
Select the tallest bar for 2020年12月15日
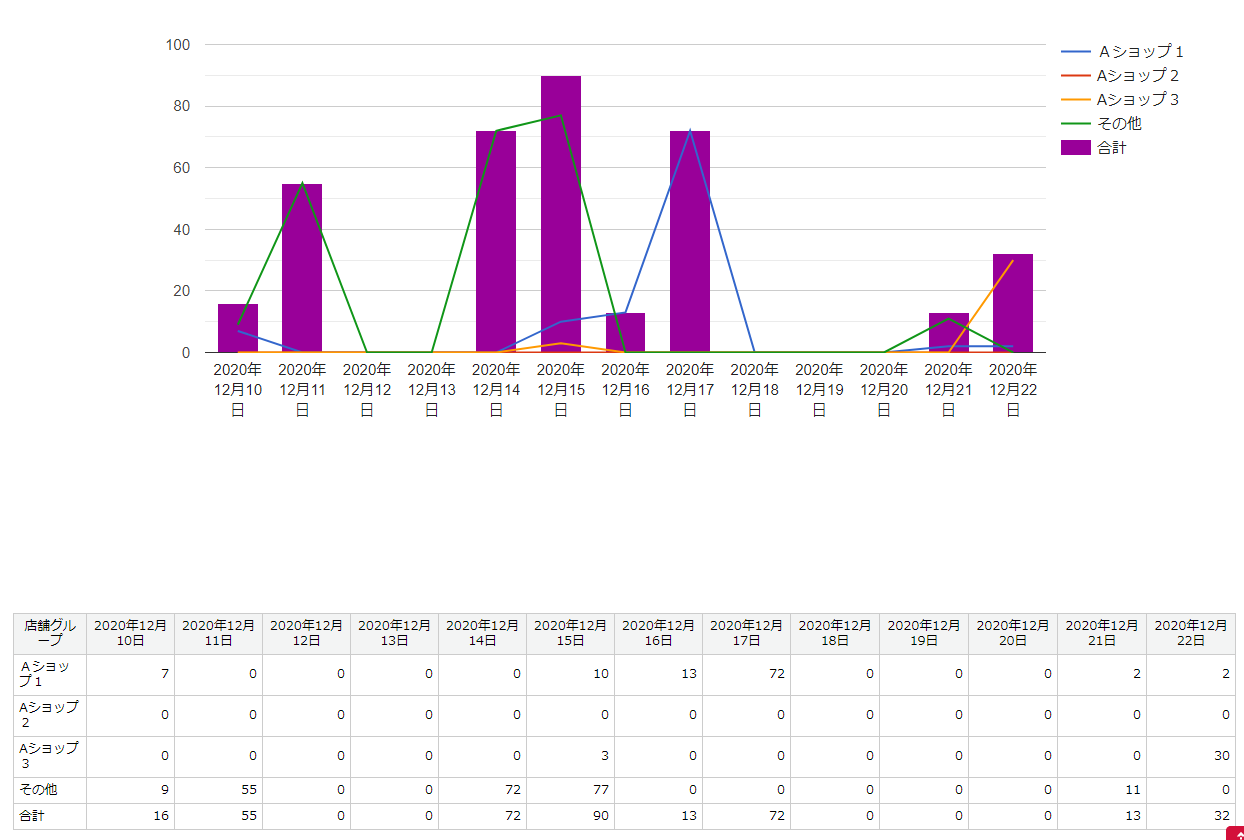click(561, 214)
